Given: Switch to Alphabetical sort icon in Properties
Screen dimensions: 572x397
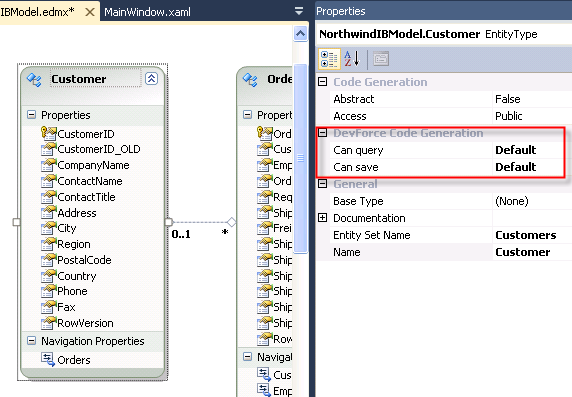Looking at the screenshot, I should 352,59.
